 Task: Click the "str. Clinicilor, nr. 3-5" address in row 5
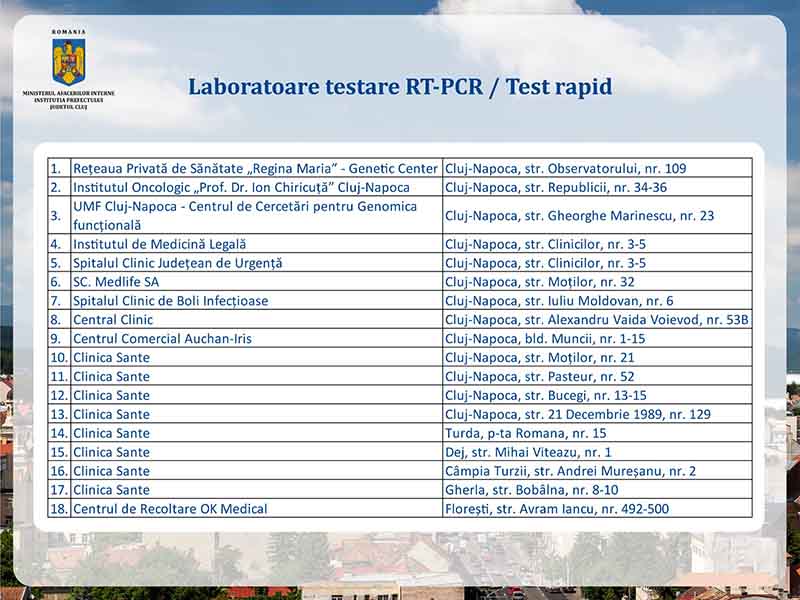[x=585, y=263]
